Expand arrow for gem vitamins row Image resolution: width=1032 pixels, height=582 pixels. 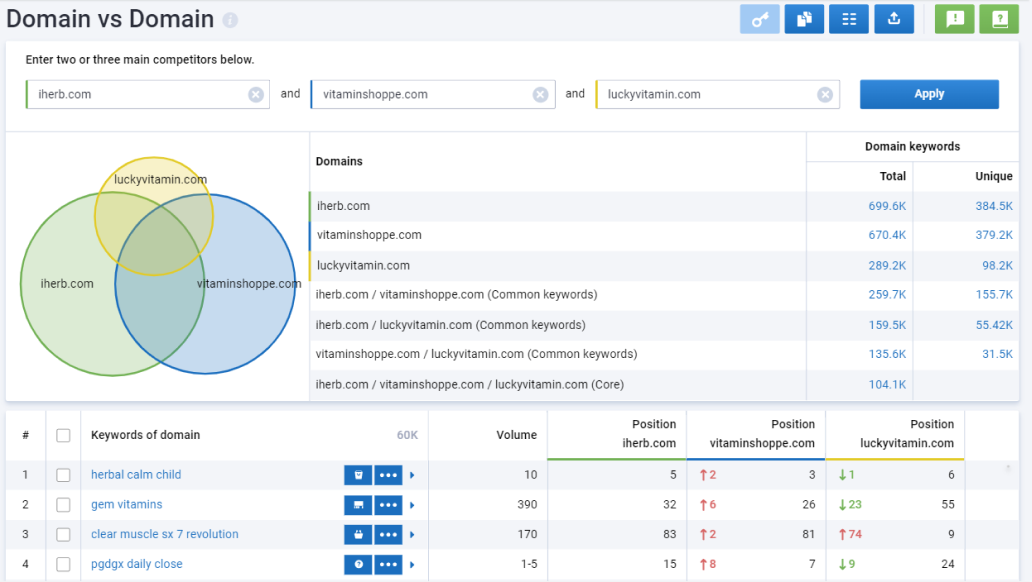tap(412, 505)
